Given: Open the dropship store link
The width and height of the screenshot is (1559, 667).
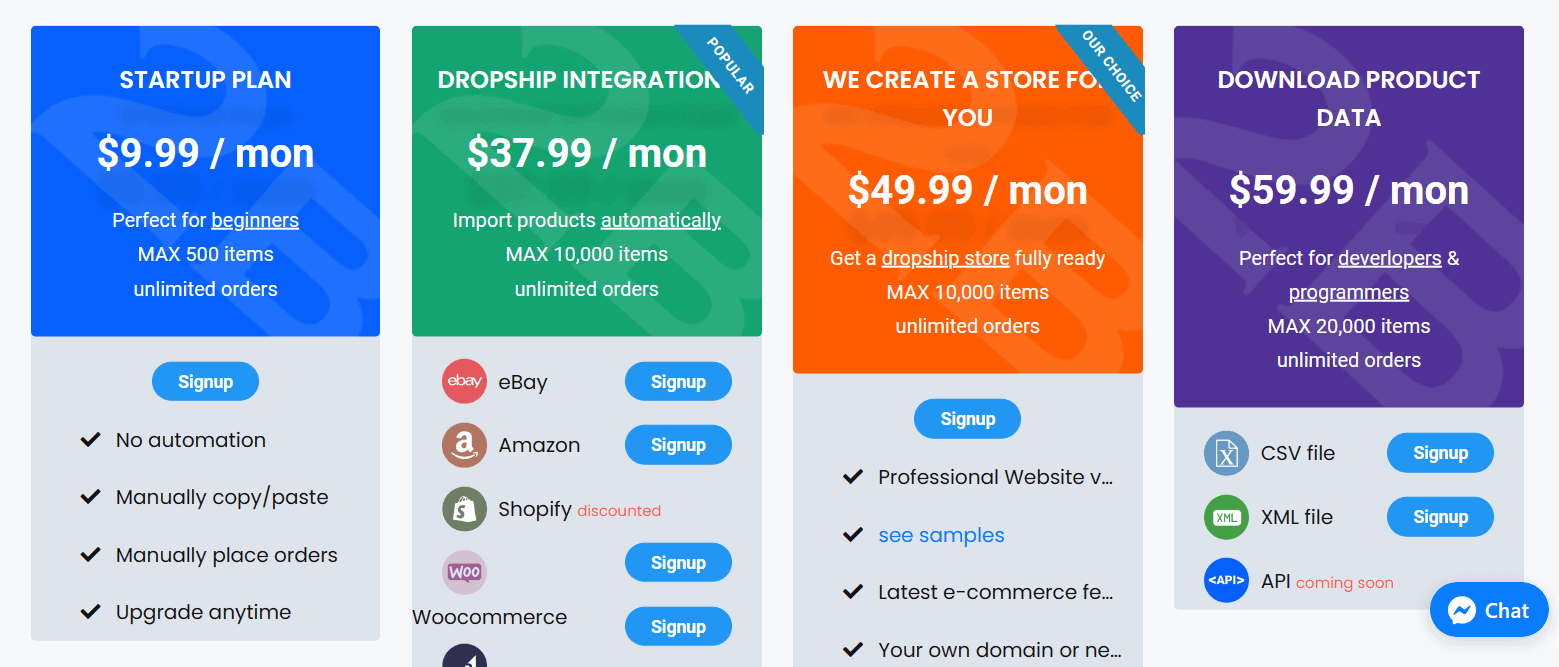Looking at the screenshot, I should [945, 257].
